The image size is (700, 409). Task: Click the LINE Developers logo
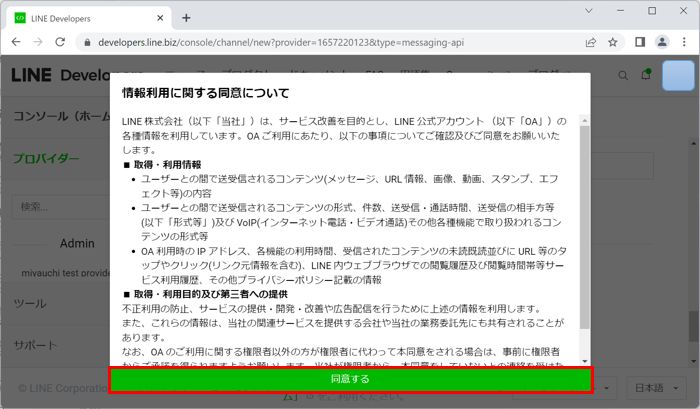point(60,75)
